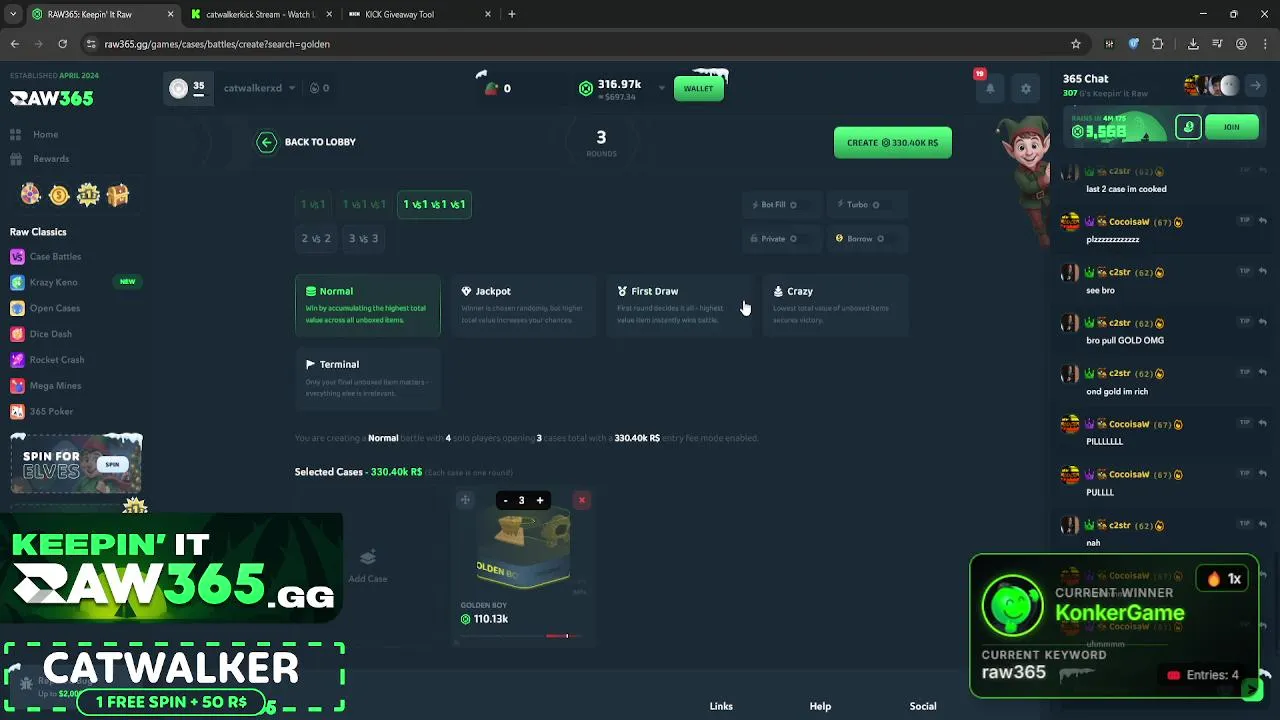Click the RAW365 logo in the sidebar
The image size is (1280, 720).
tap(52, 98)
